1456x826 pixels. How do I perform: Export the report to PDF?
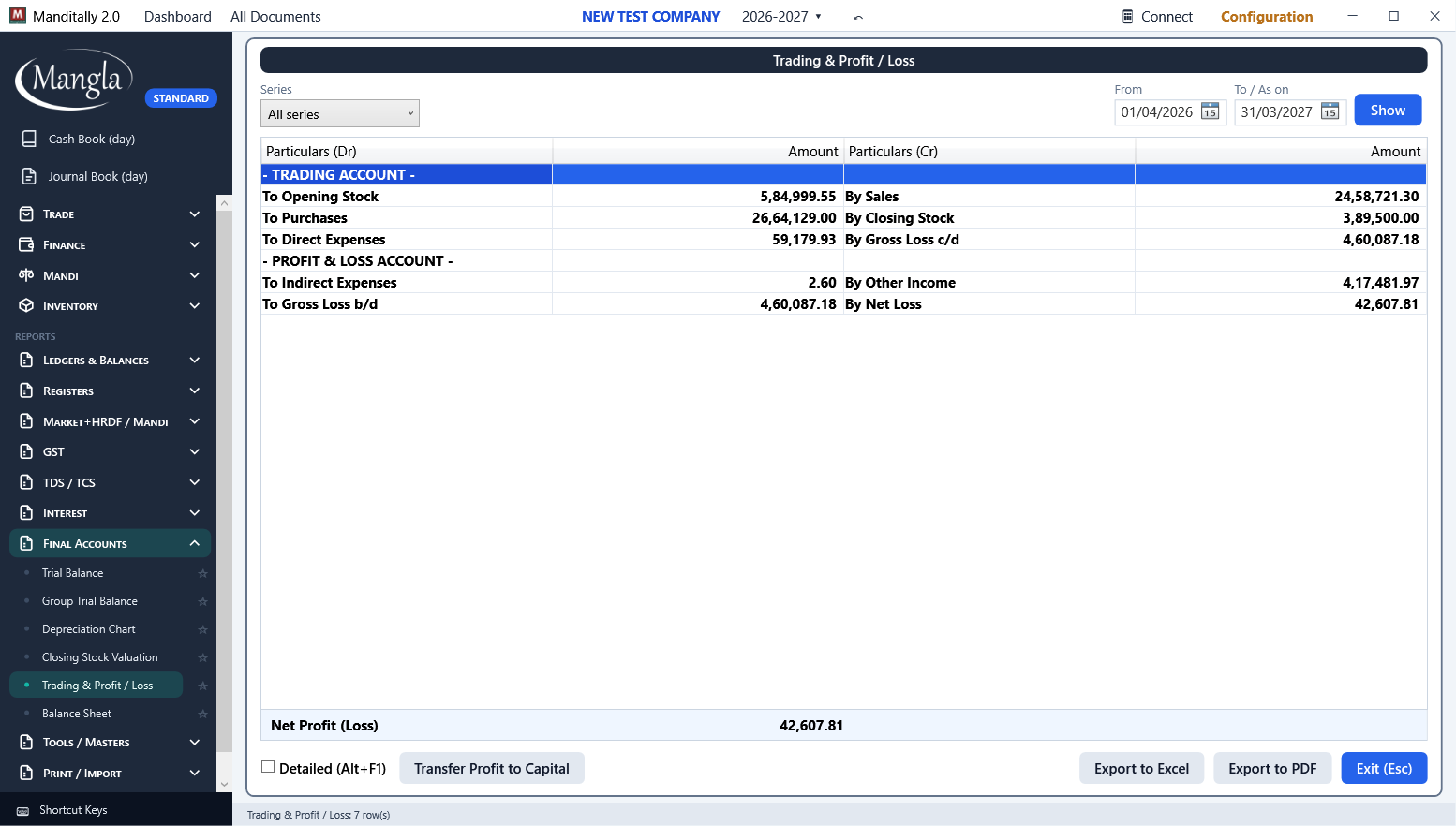[x=1272, y=768]
